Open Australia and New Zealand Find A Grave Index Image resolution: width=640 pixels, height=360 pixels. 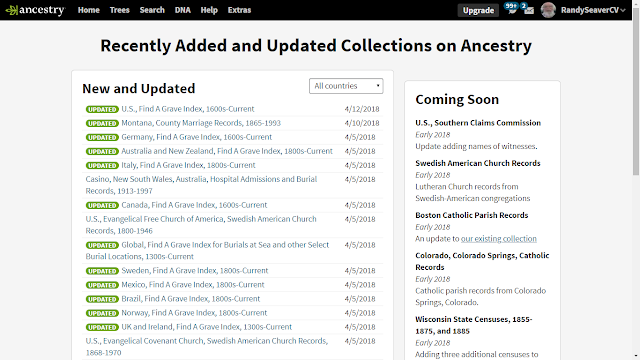tap(227, 151)
